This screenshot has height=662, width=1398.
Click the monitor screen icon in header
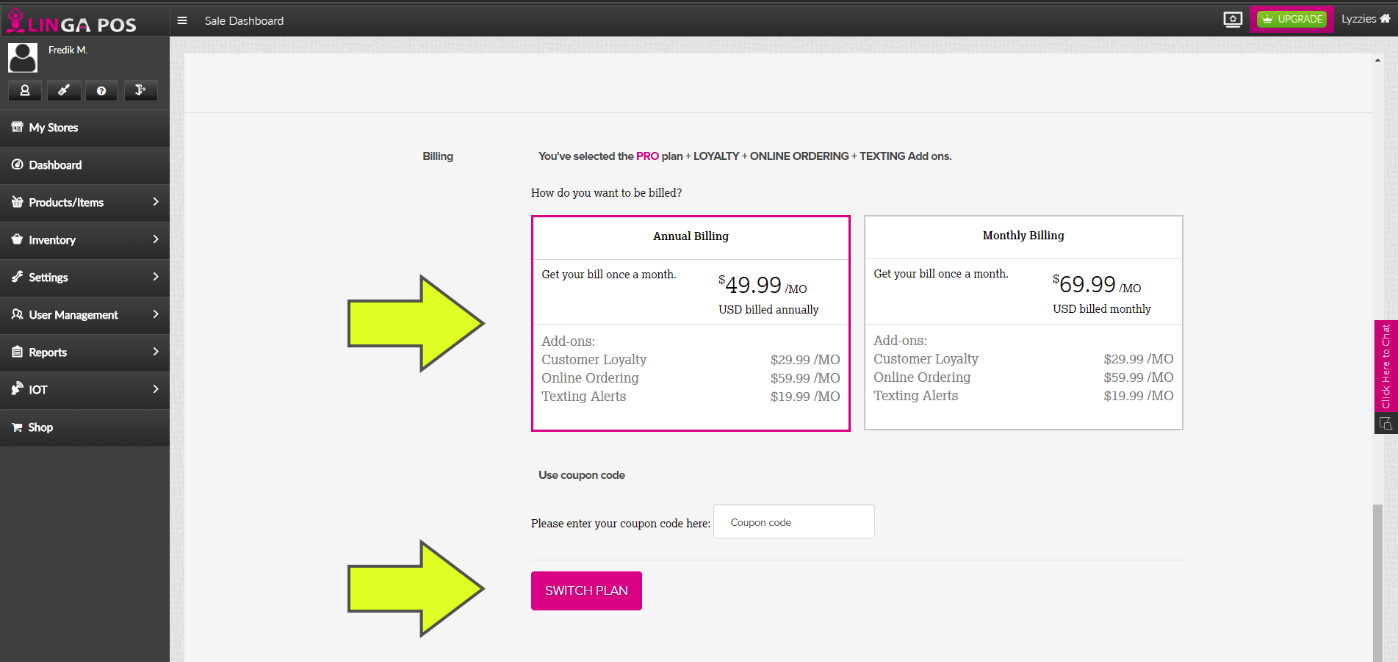(x=1232, y=19)
